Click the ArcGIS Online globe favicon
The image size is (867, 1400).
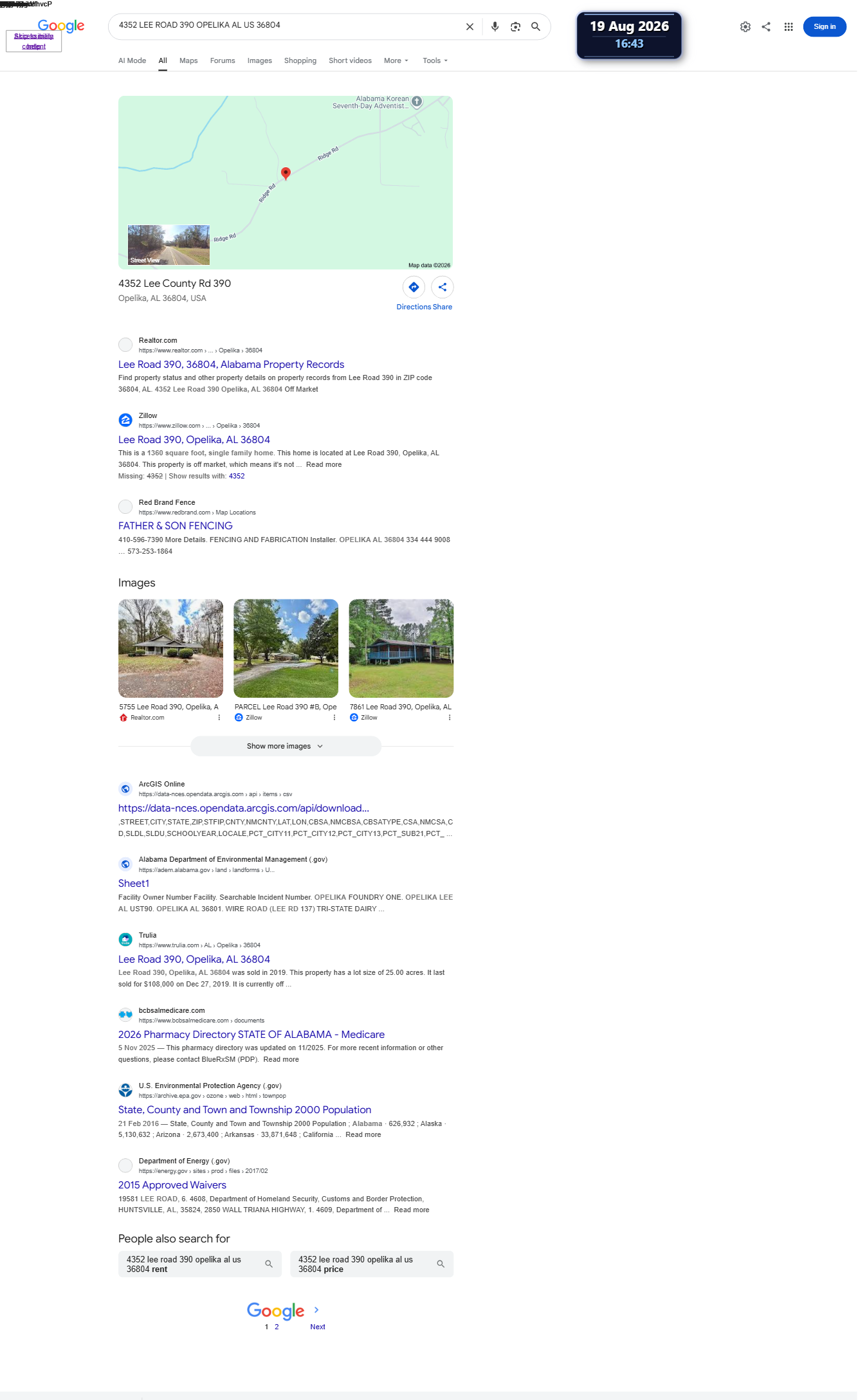(125, 788)
